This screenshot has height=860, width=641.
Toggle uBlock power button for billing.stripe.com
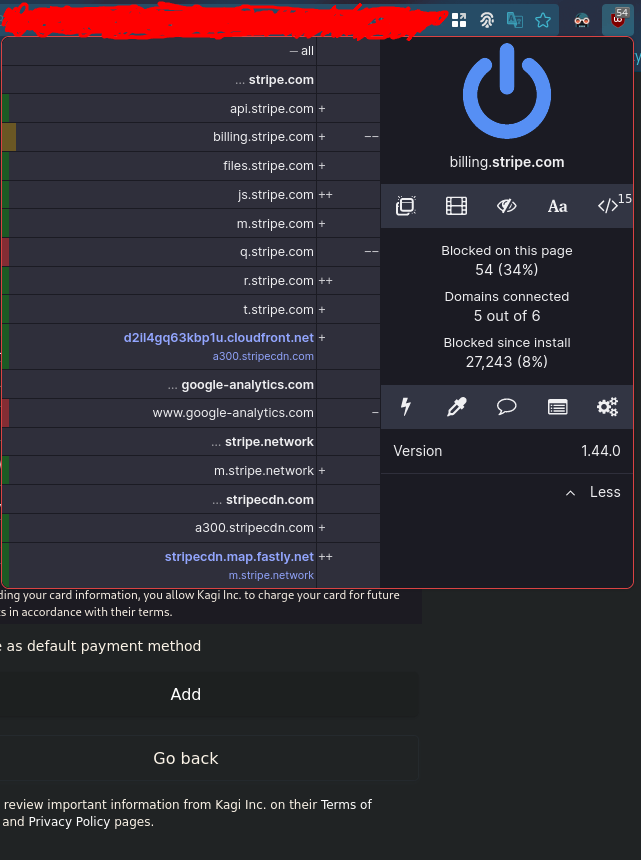click(x=506, y=90)
